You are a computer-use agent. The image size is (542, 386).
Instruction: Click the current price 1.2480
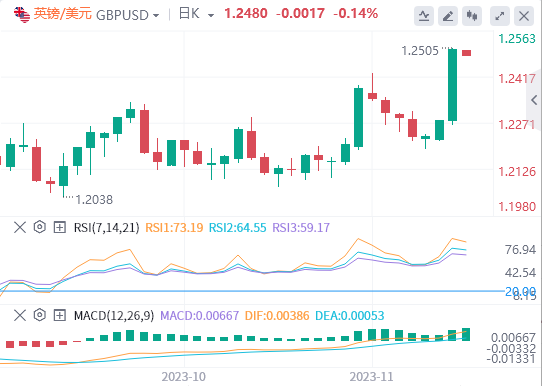(x=246, y=14)
